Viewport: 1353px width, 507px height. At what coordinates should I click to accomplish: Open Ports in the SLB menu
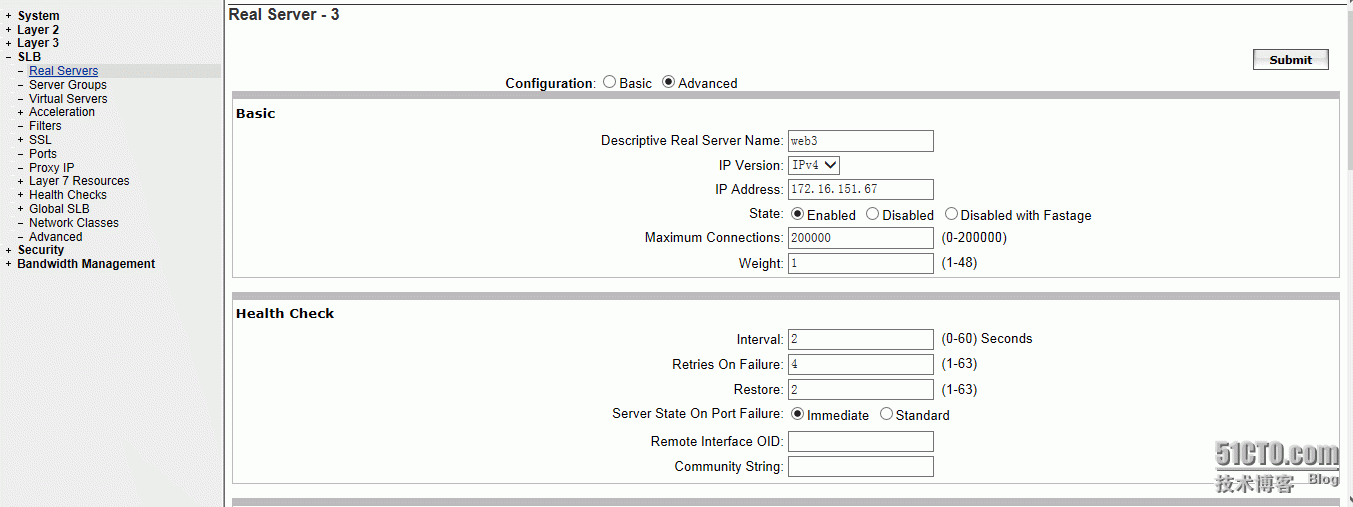pyautogui.click(x=43, y=154)
